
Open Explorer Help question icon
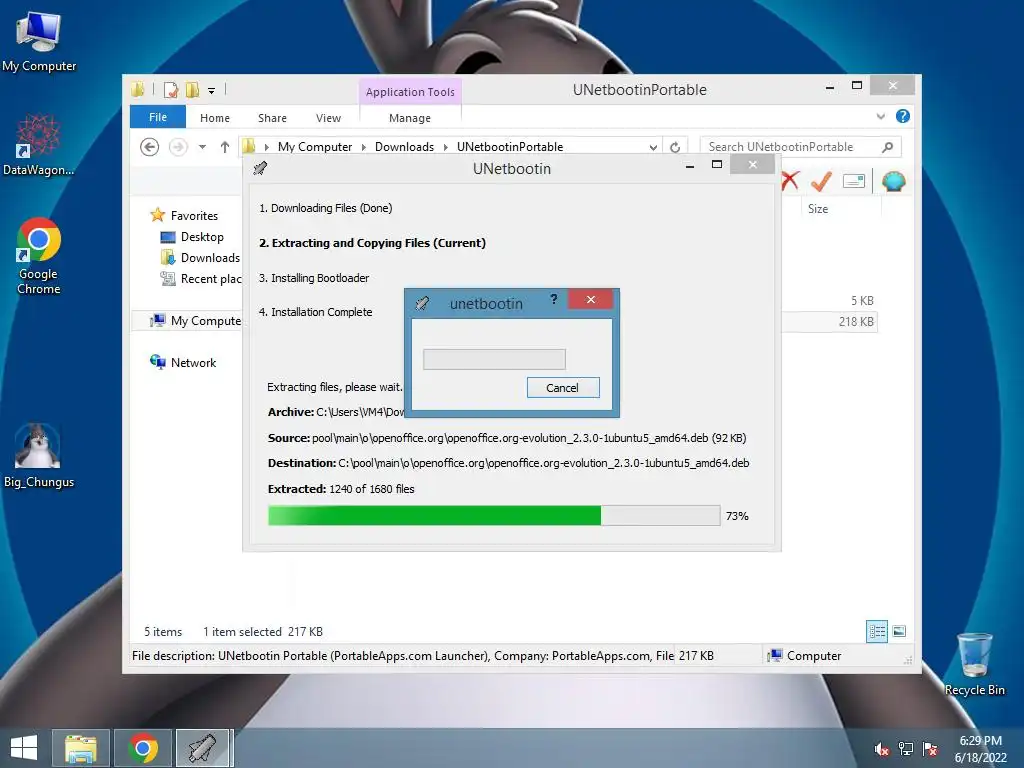tap(903, 116)
